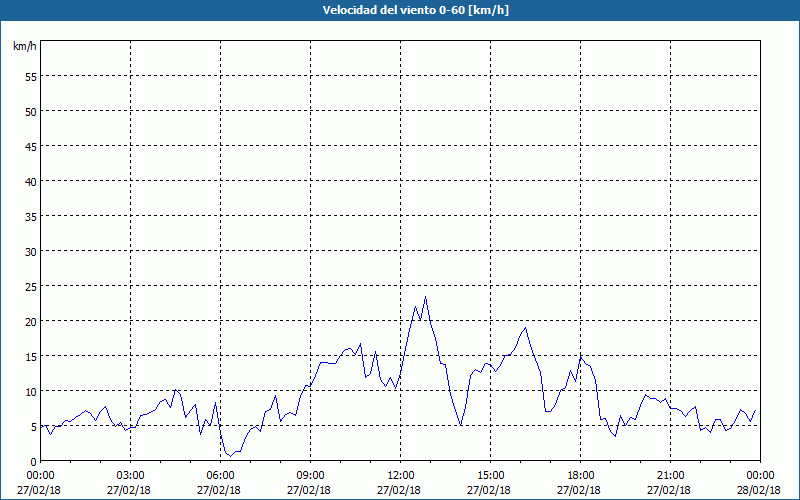Click the y-axis value 50
Image resolution: width=800 pixels, height=500 pixels.
(x=31, y=111)
